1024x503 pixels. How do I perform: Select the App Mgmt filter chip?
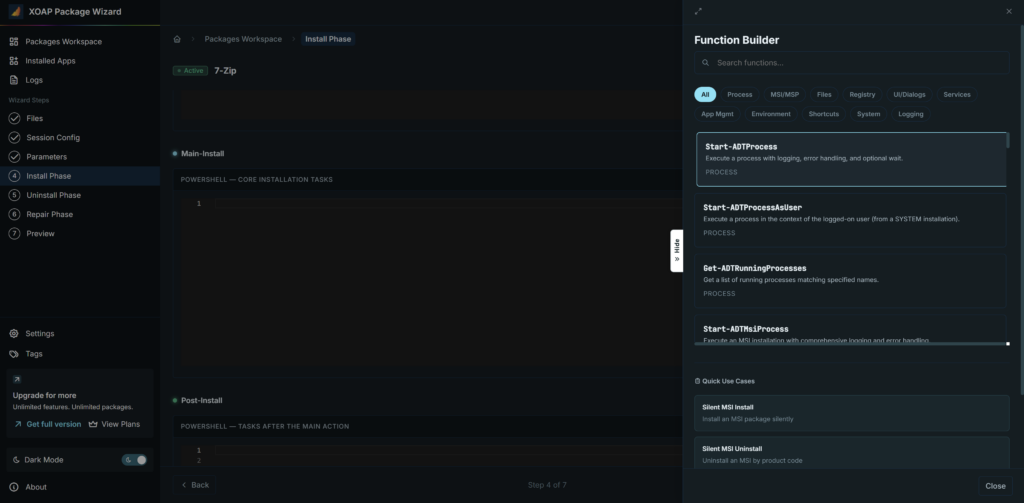(717, 114)
